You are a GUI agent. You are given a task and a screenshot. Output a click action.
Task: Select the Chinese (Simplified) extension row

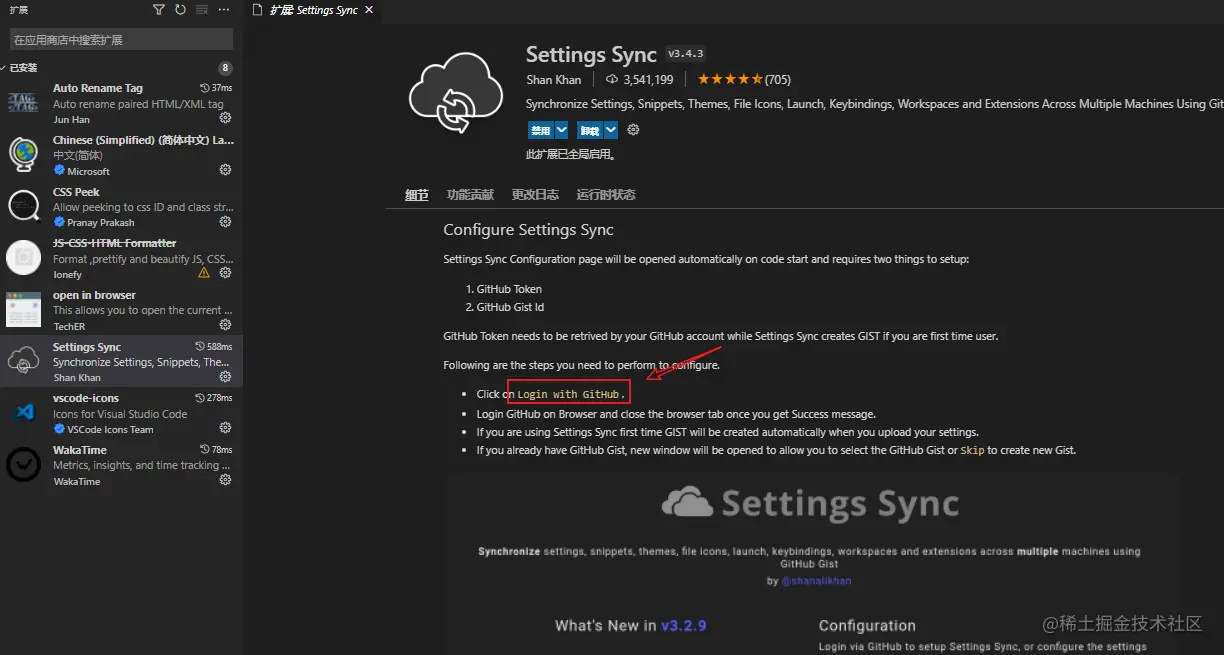(x=121, y=155)
